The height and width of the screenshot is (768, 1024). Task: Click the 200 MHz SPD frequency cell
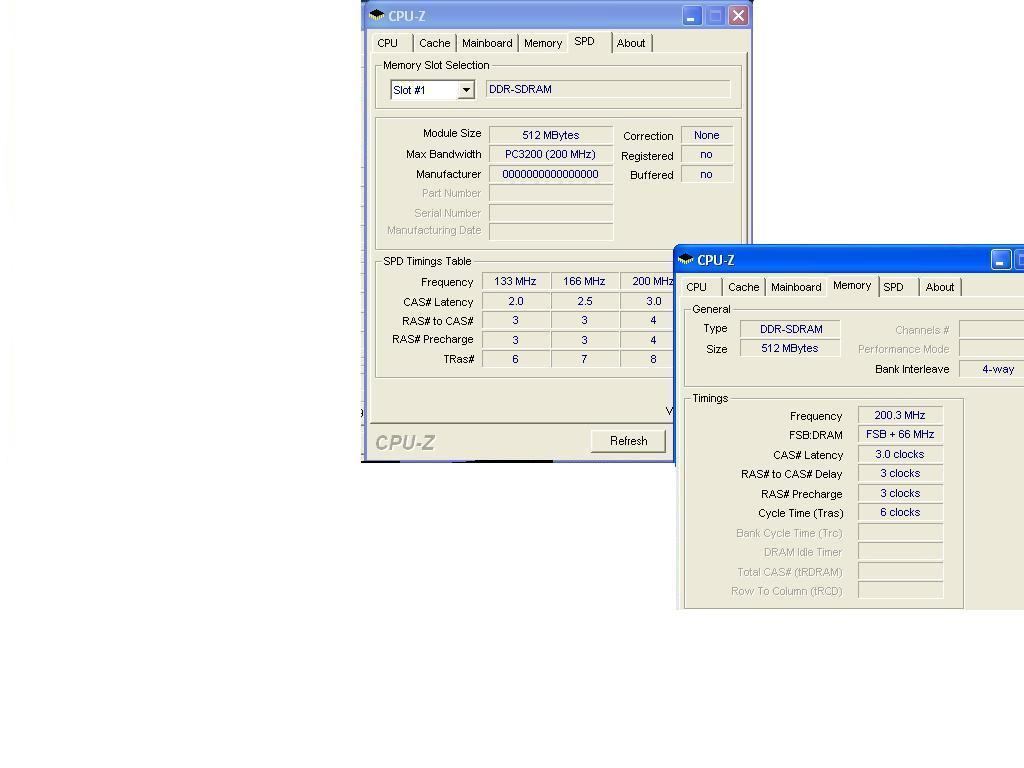(647, 281)
